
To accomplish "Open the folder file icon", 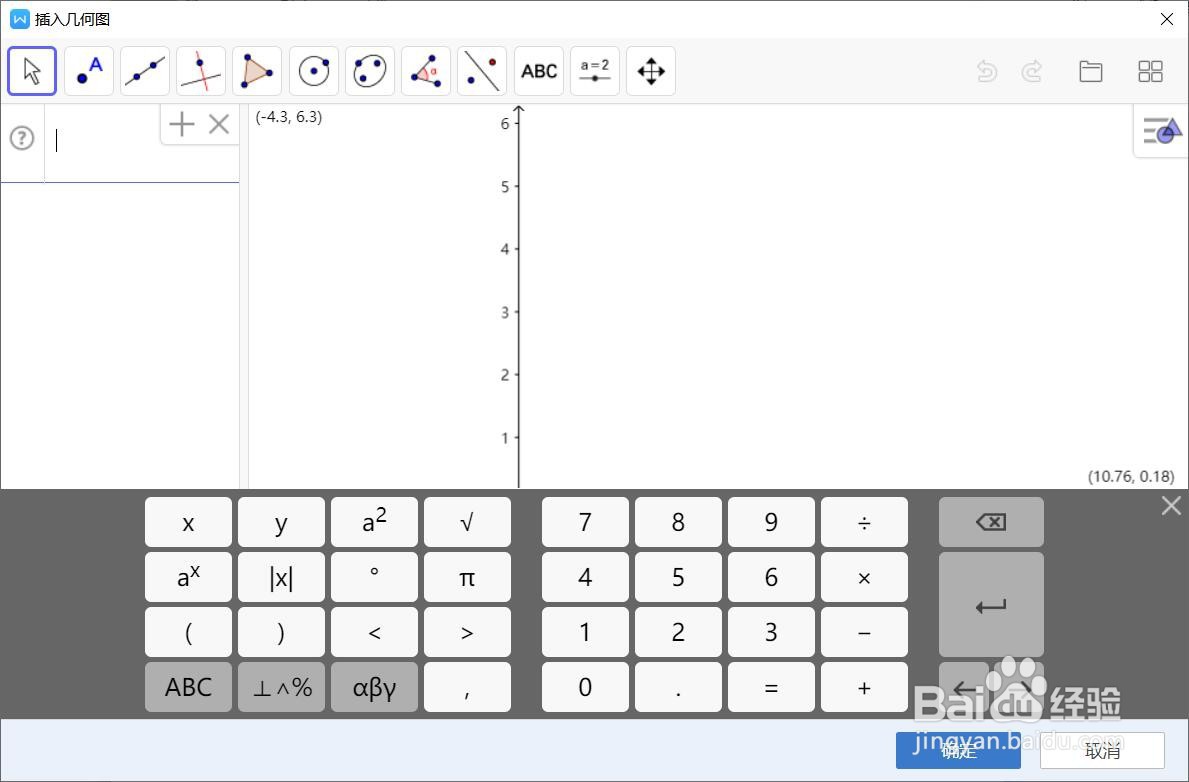I will click(x=1090, y=71).
